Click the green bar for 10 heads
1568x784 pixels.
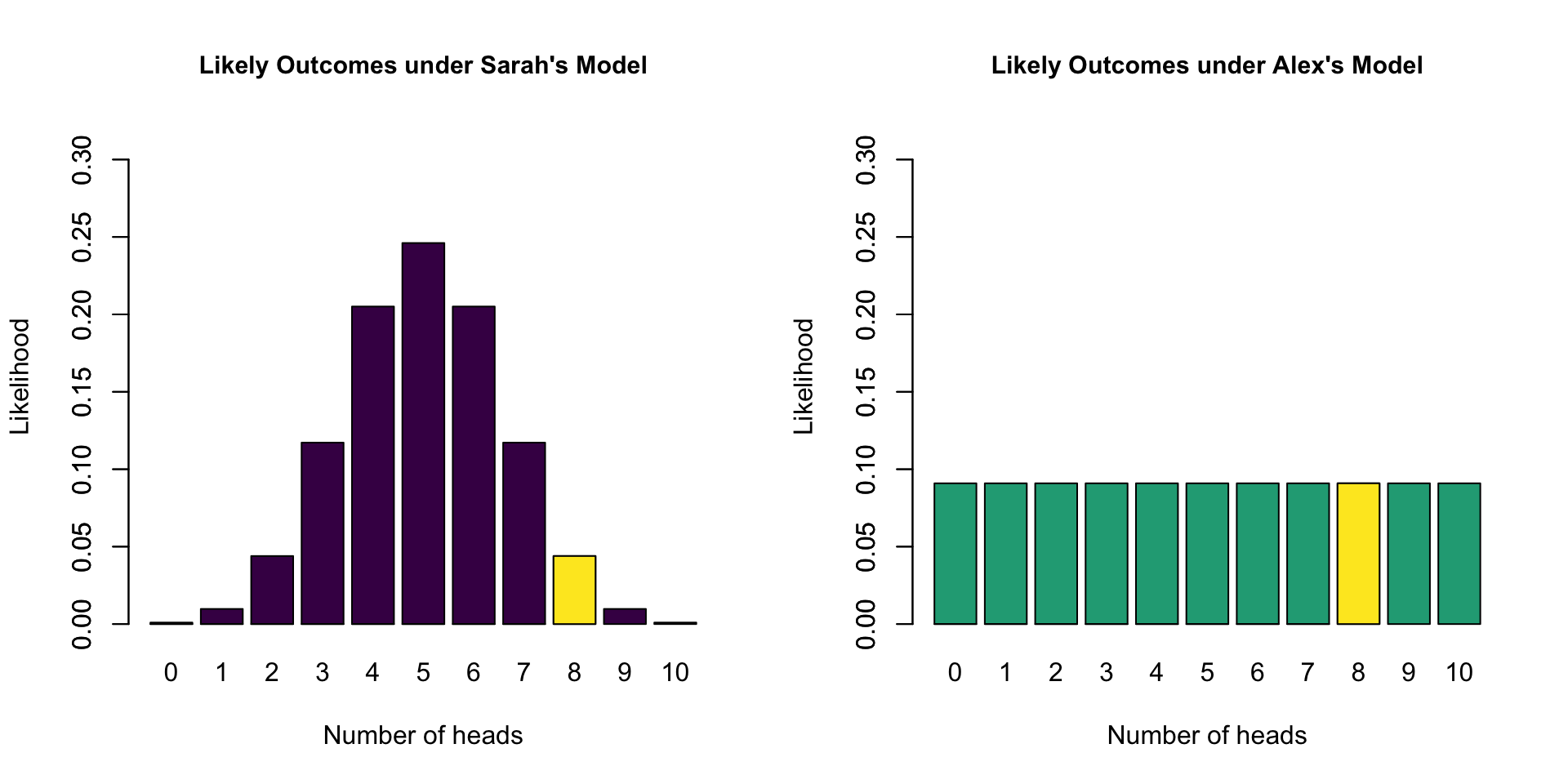(1459, 554)
